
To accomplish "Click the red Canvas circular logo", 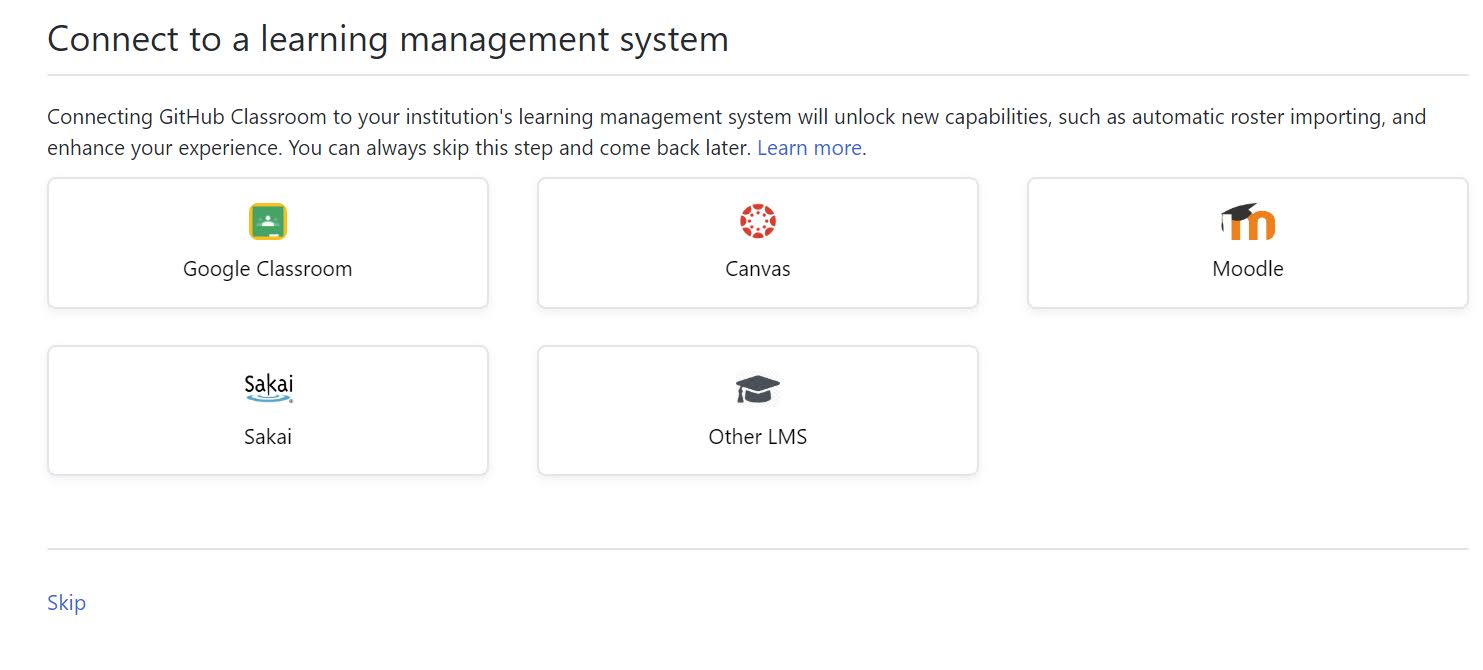I will point(757,221).
